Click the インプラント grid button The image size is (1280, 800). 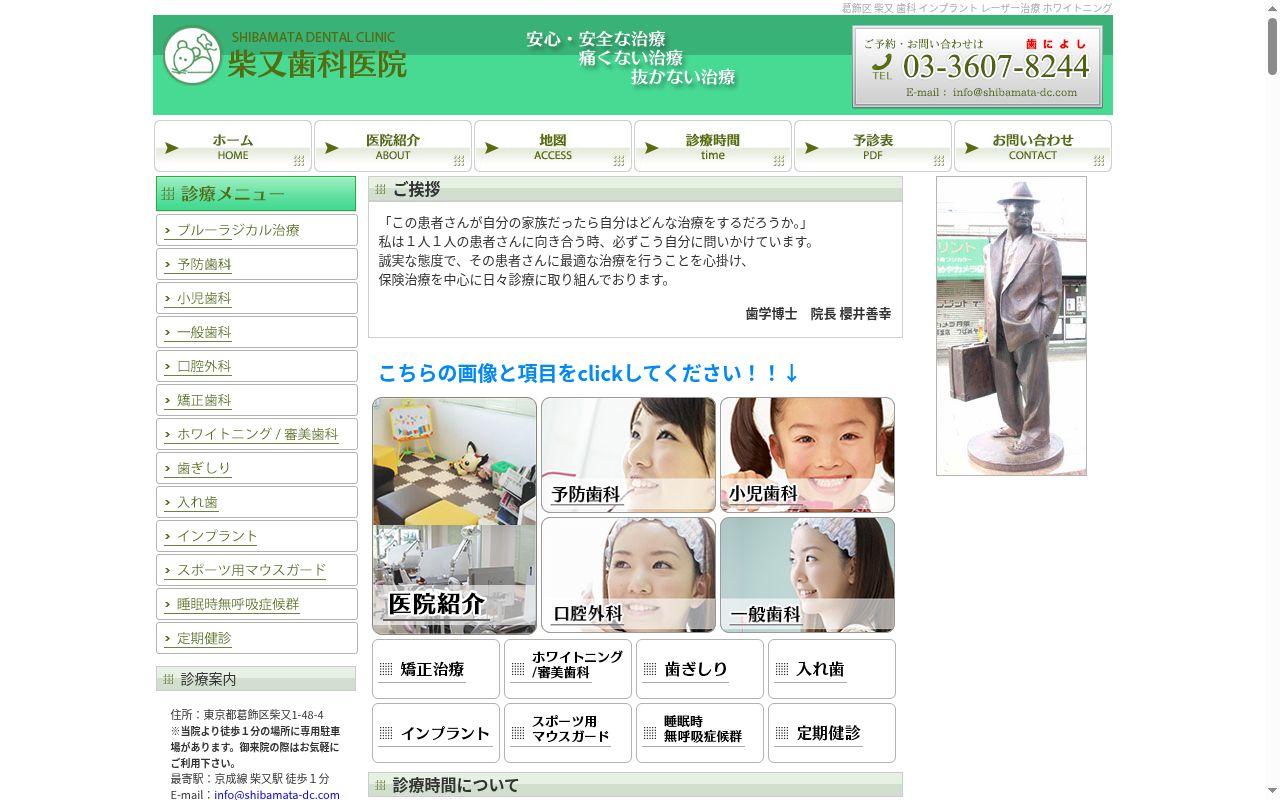tap(436, 733)
